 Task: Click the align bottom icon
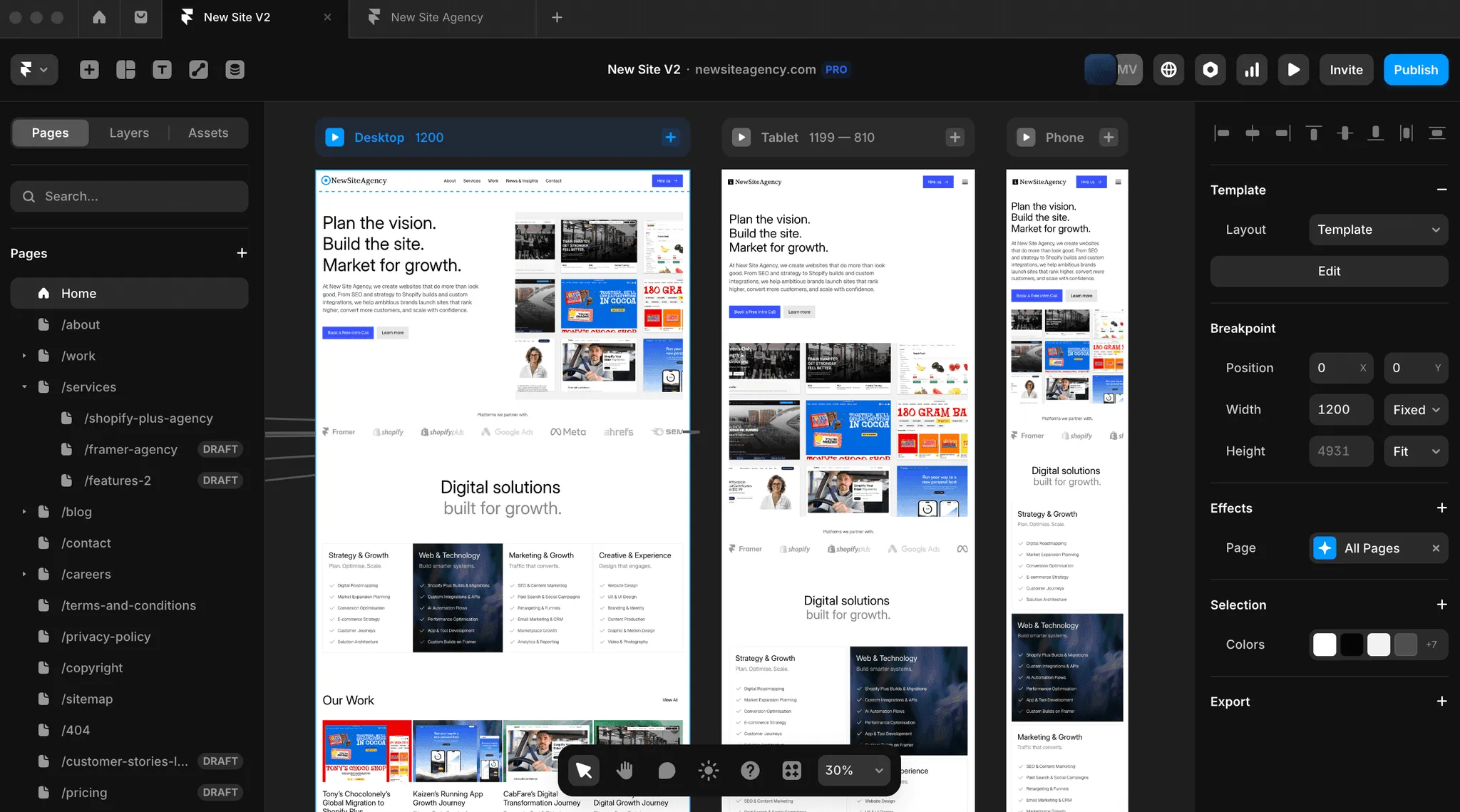pos(1376,133)
